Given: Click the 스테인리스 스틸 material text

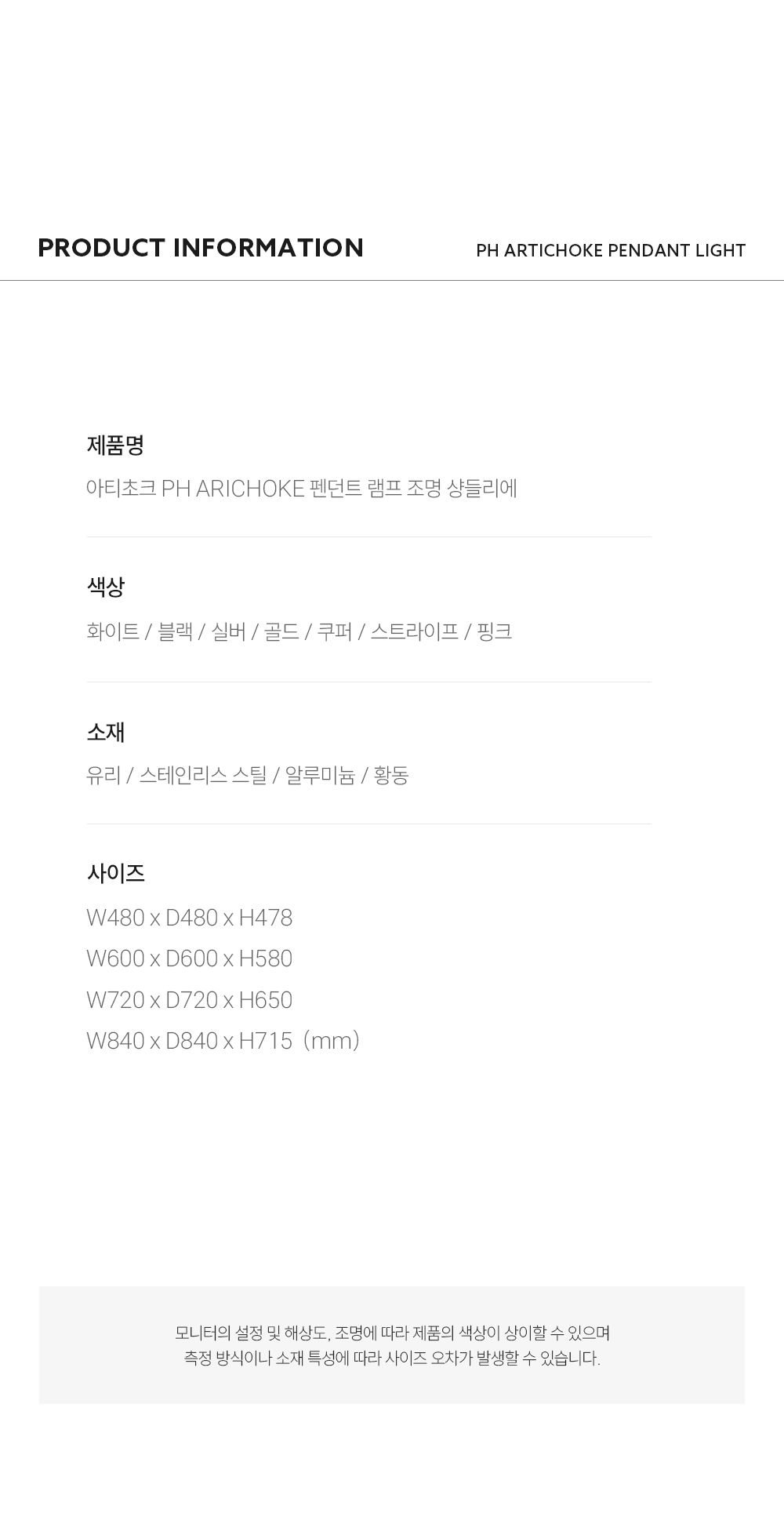Looking at the screenshot, I should pos(203,776).
